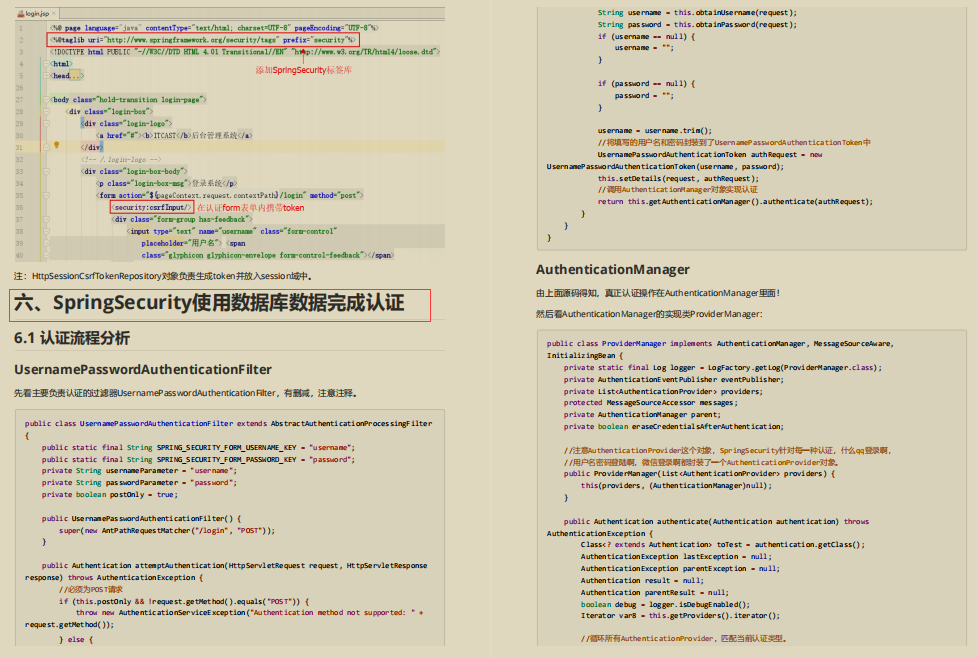978x658 pixels.
Task: Click sentence 然后看AuthenticationManager的实现类ProviderManager
Action: [x=649, y=314]
